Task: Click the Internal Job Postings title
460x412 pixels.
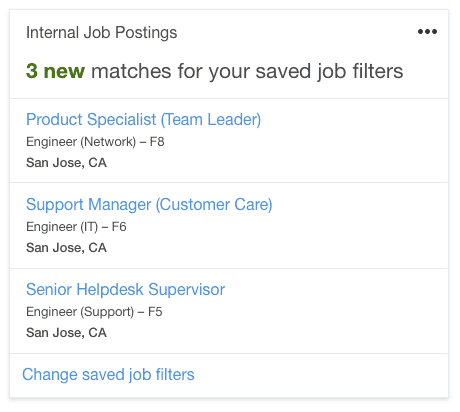Action: click(x=102, y=33)
